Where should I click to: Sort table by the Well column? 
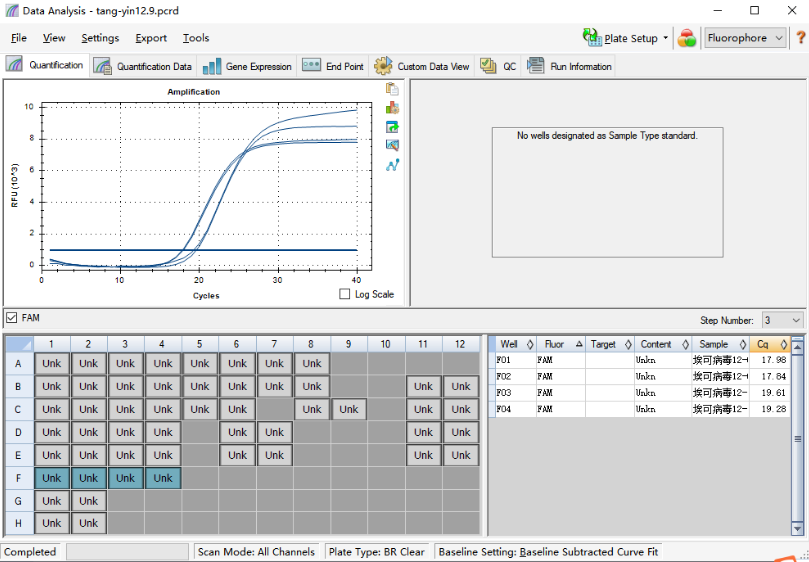pos(513,344)
